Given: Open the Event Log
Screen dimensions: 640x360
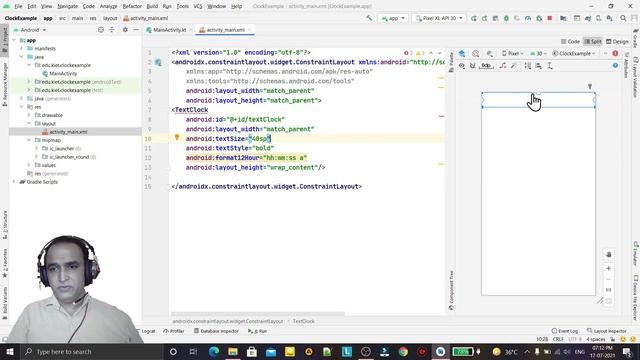Looking at the screenshot, I should (x=565, y=331).
